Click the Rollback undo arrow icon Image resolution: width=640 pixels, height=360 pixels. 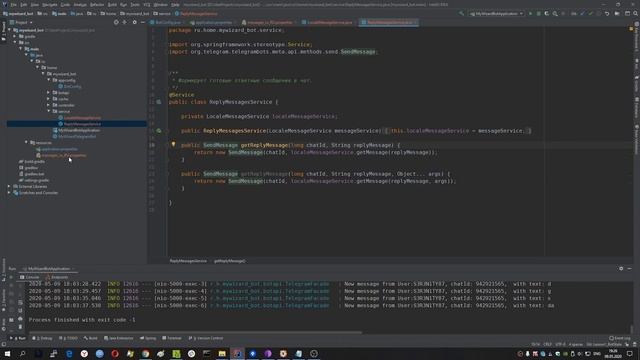point(607,13)
